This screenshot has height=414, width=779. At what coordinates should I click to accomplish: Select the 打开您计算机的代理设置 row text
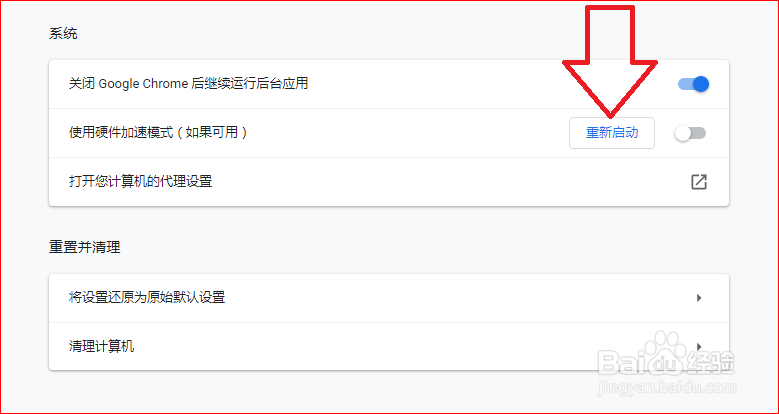[141, 181]
